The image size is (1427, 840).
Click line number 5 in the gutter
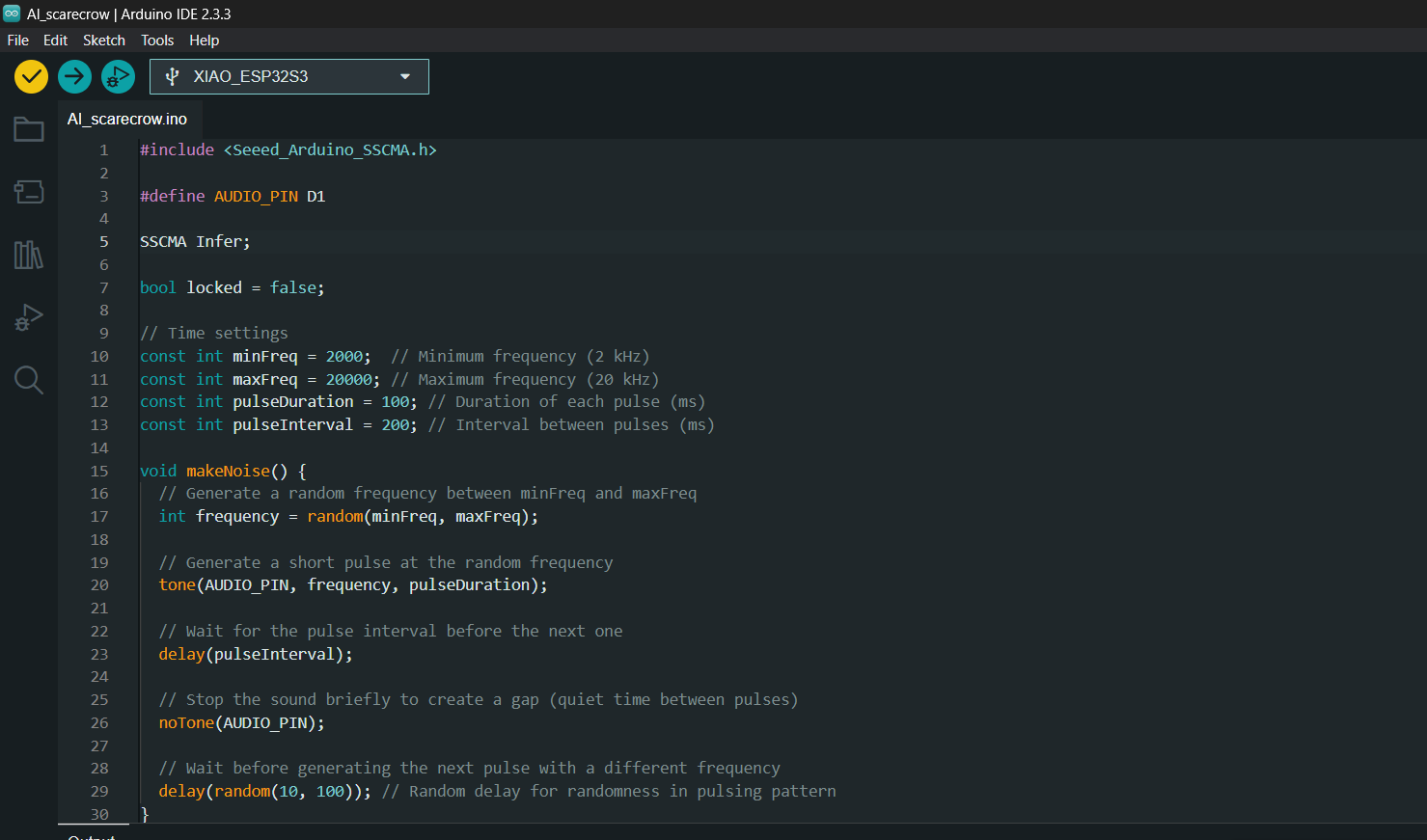(x=104, y=242)
